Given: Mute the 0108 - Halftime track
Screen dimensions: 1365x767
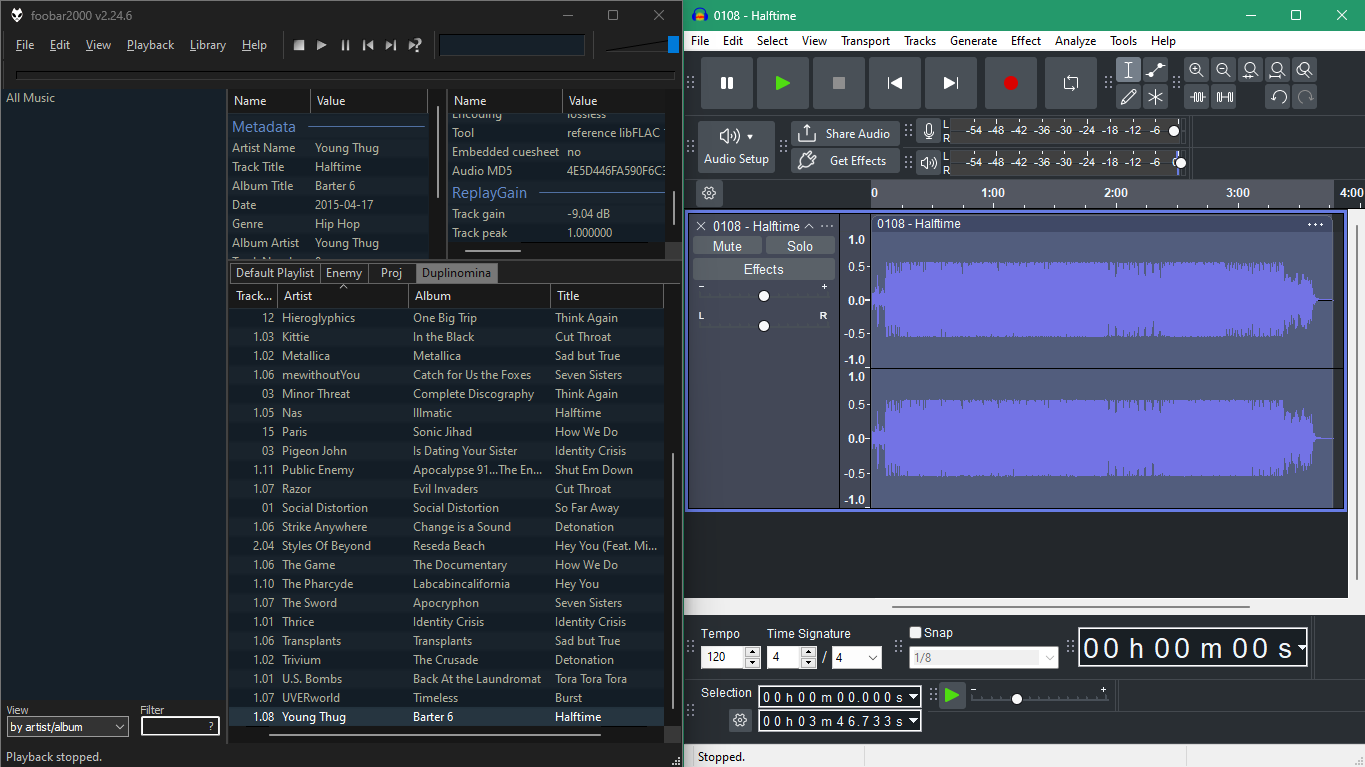Looking at the screenshot, I should (x=727, y=246).
